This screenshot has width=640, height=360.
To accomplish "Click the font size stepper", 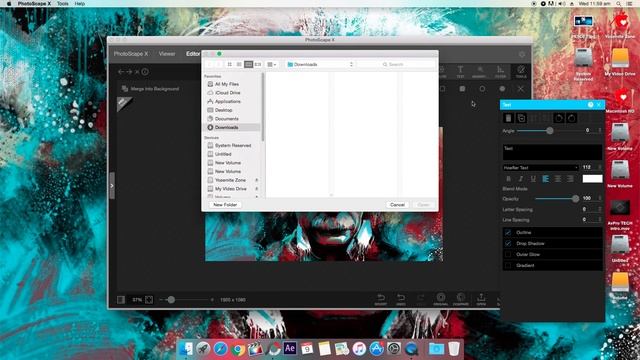I will click(600, 168).
